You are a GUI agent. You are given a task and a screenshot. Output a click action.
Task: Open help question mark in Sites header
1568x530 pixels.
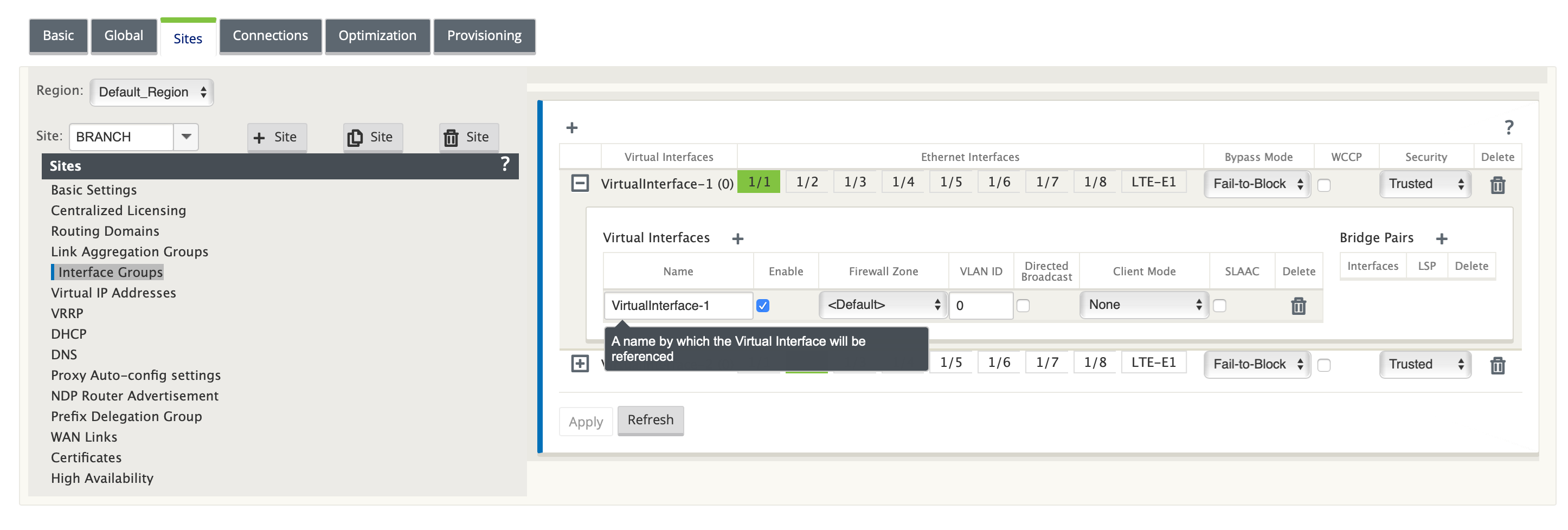click(x=505, y=164)
